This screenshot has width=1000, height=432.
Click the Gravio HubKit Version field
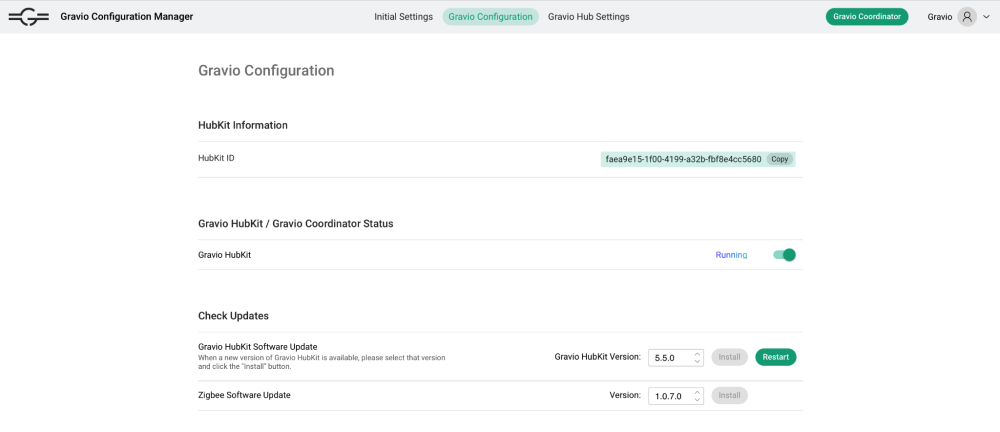pyautogui.click(x=668, y=357)
